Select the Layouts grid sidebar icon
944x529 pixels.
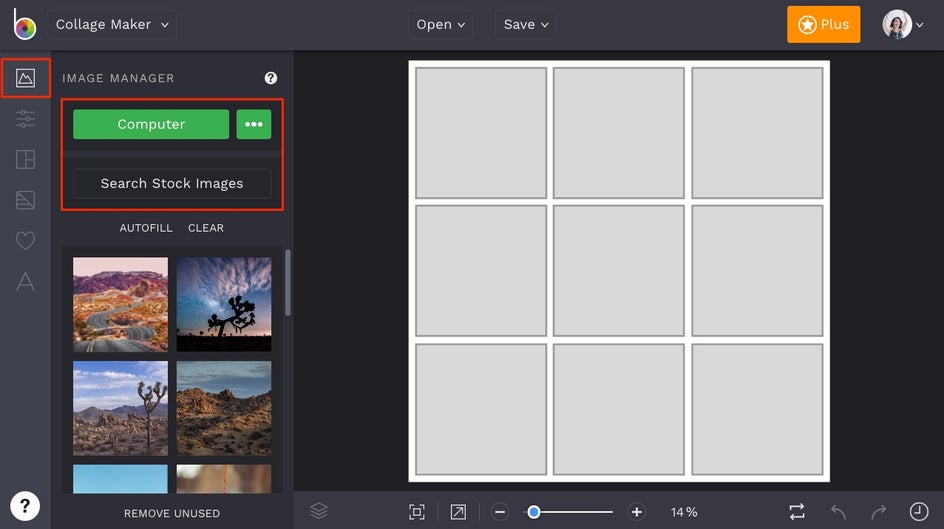pyautogui.click(x=25, y=159)
